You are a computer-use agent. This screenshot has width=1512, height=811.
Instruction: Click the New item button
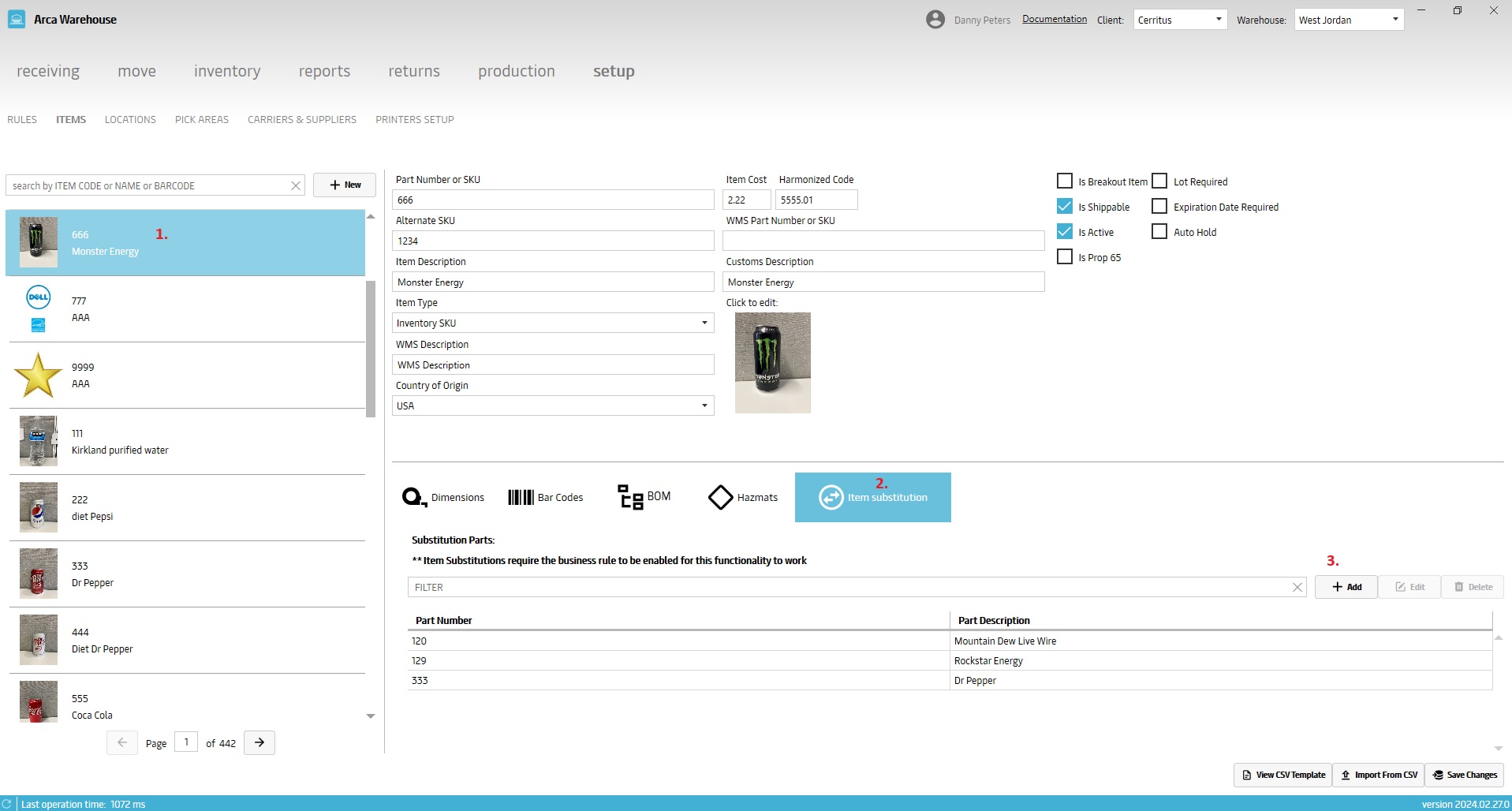click(345, 185)
